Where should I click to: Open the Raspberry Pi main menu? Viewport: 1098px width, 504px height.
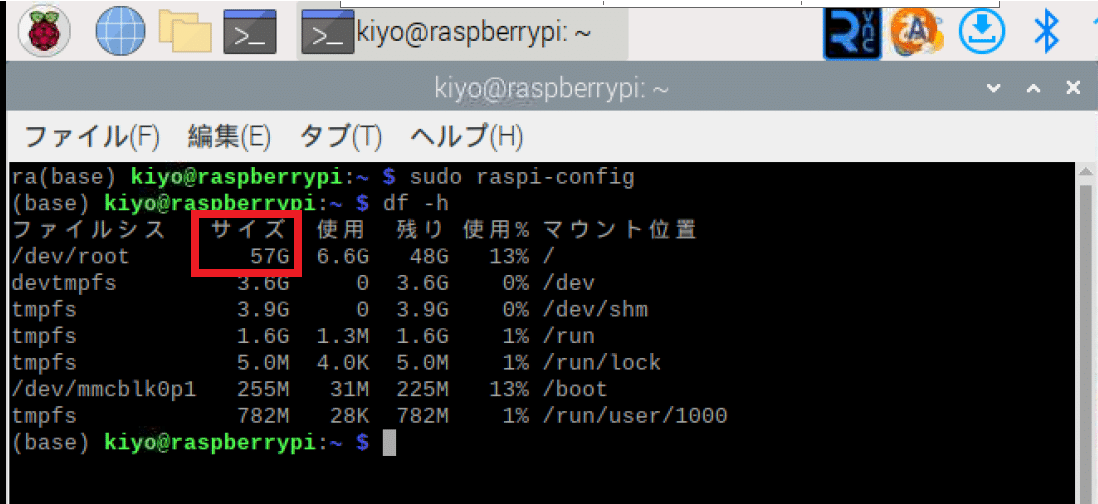coord(46,31)
